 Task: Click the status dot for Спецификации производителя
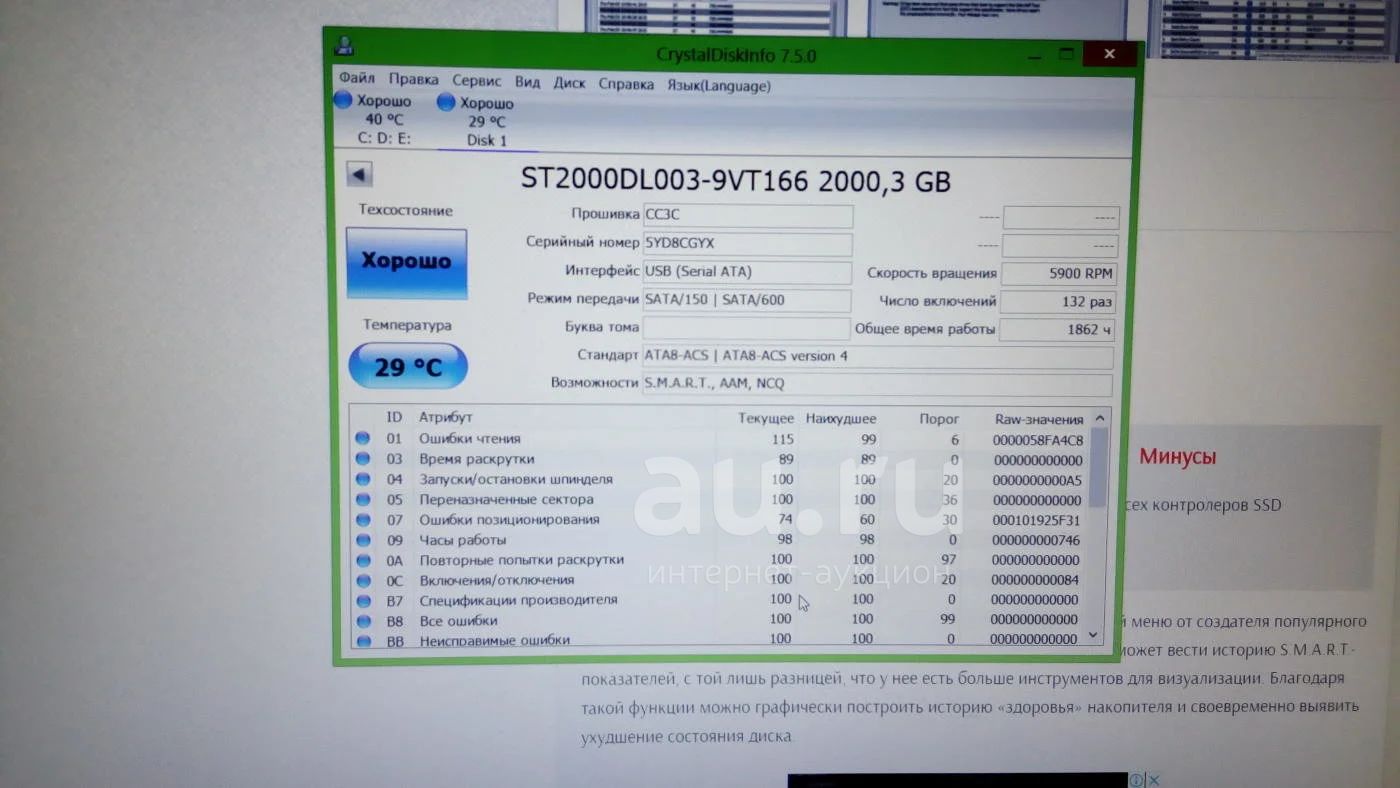pos(362,600)
